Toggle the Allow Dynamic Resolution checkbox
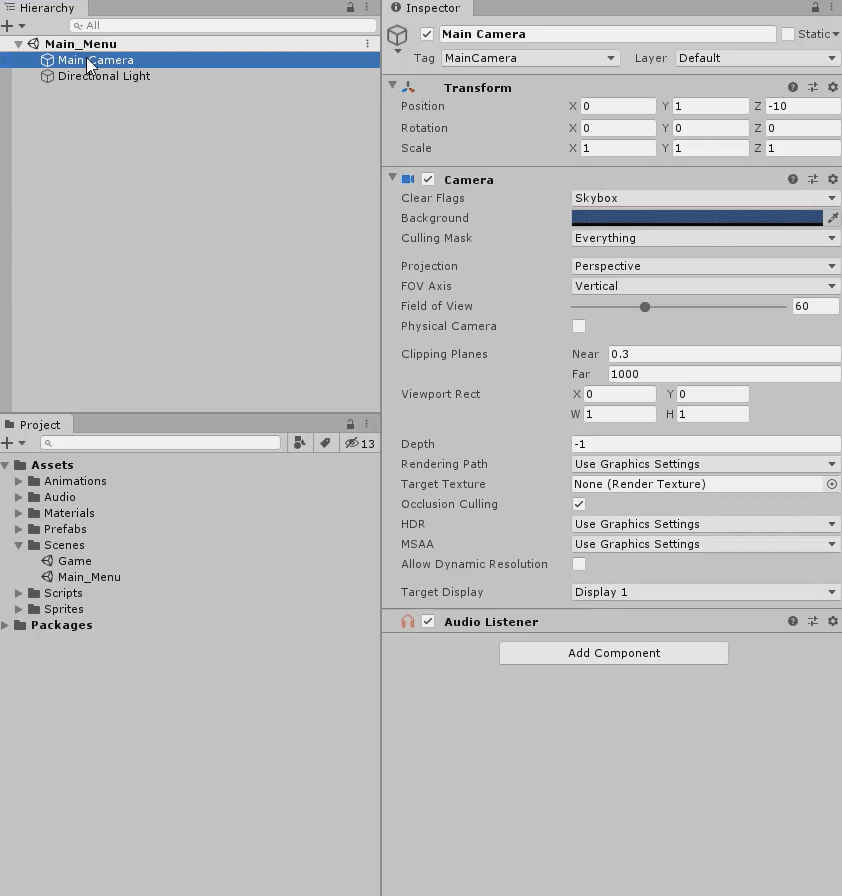Image resolution: width=842 pixels, height=896 pixels. click(578, 563)
